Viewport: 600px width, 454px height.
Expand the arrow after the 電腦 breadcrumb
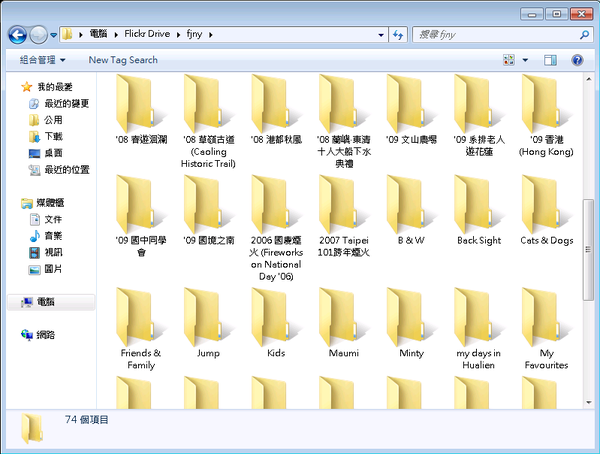[116, 35]
